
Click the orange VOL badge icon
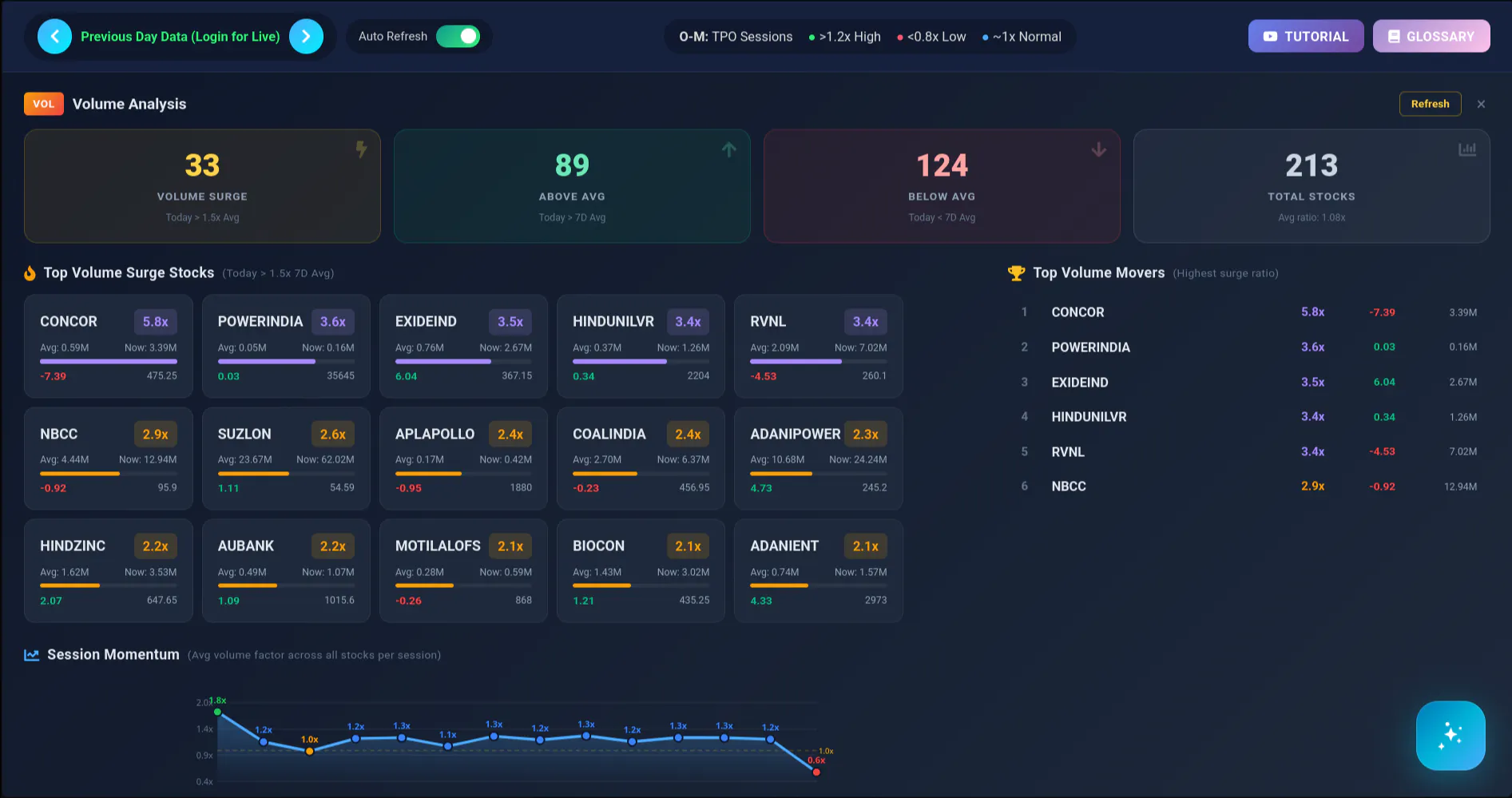tap(44, 104)
